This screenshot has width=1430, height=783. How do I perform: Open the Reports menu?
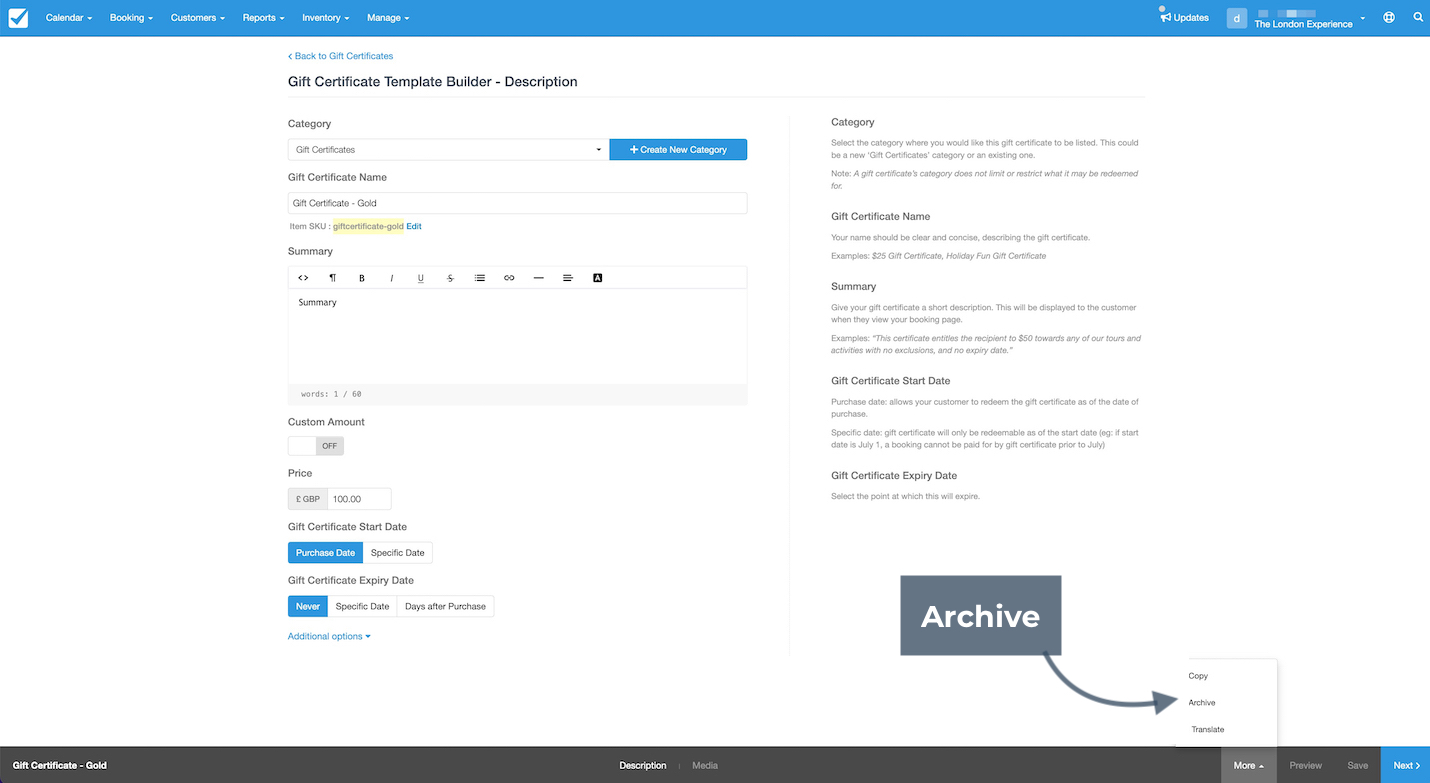[x=264, y=18]
